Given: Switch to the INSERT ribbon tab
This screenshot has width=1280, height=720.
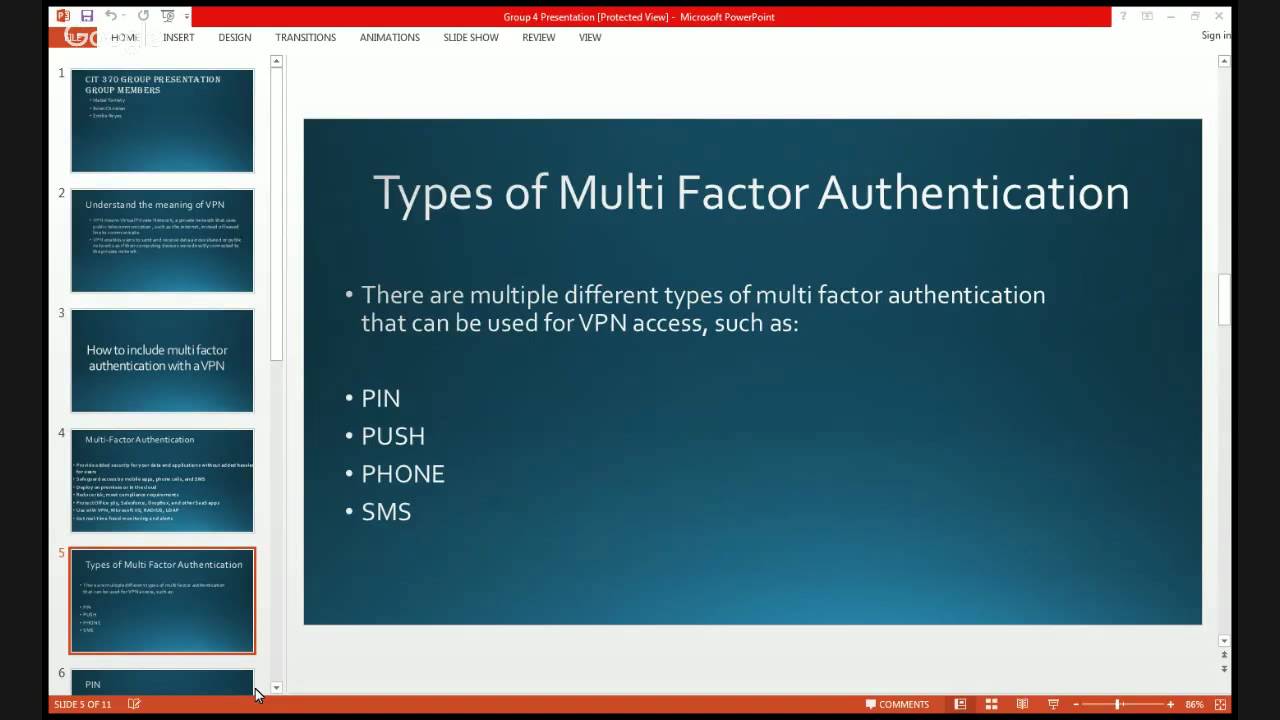Looking at the screenshot, I should coord(179,37).
